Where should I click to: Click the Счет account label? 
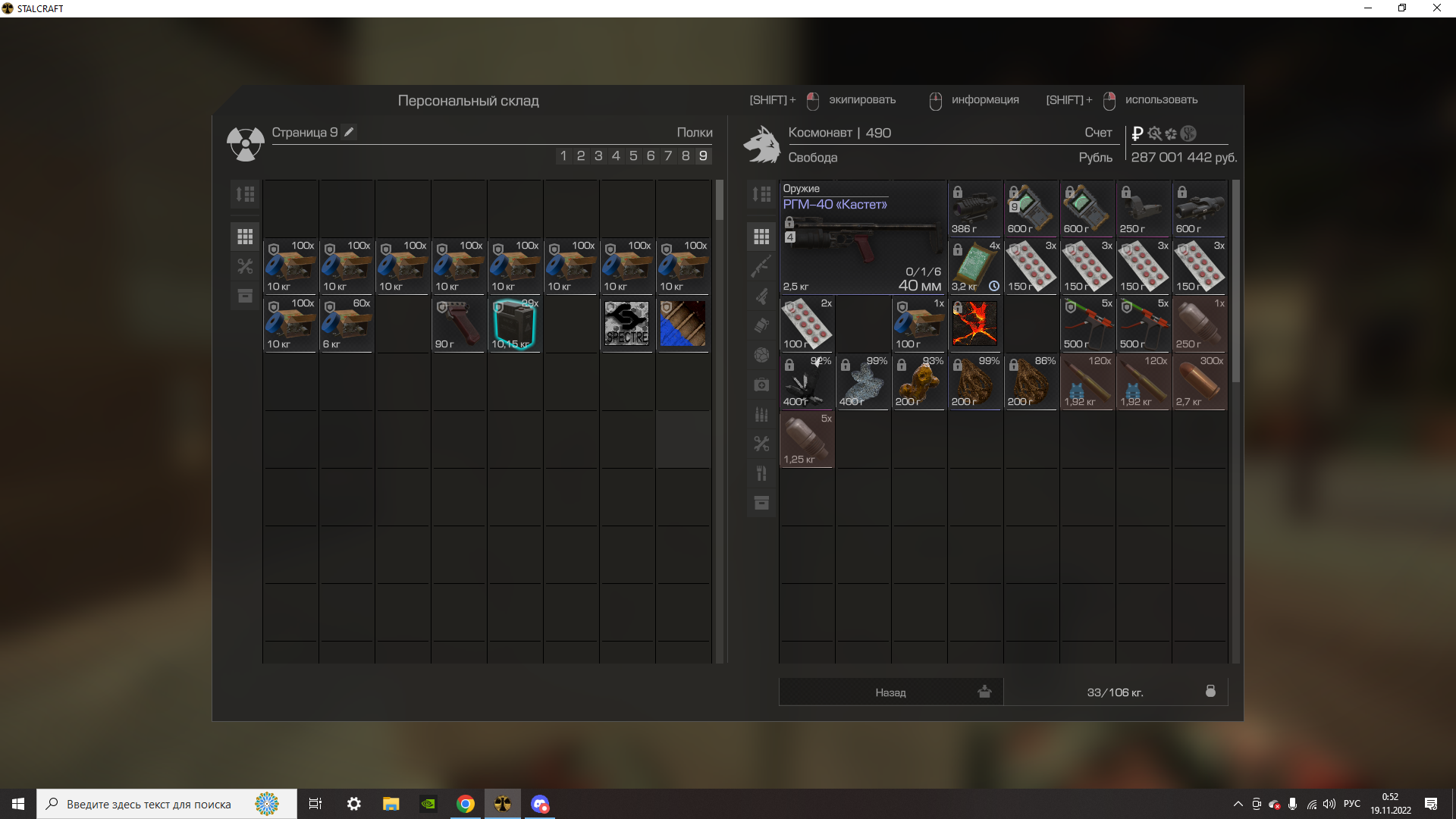1098,133
